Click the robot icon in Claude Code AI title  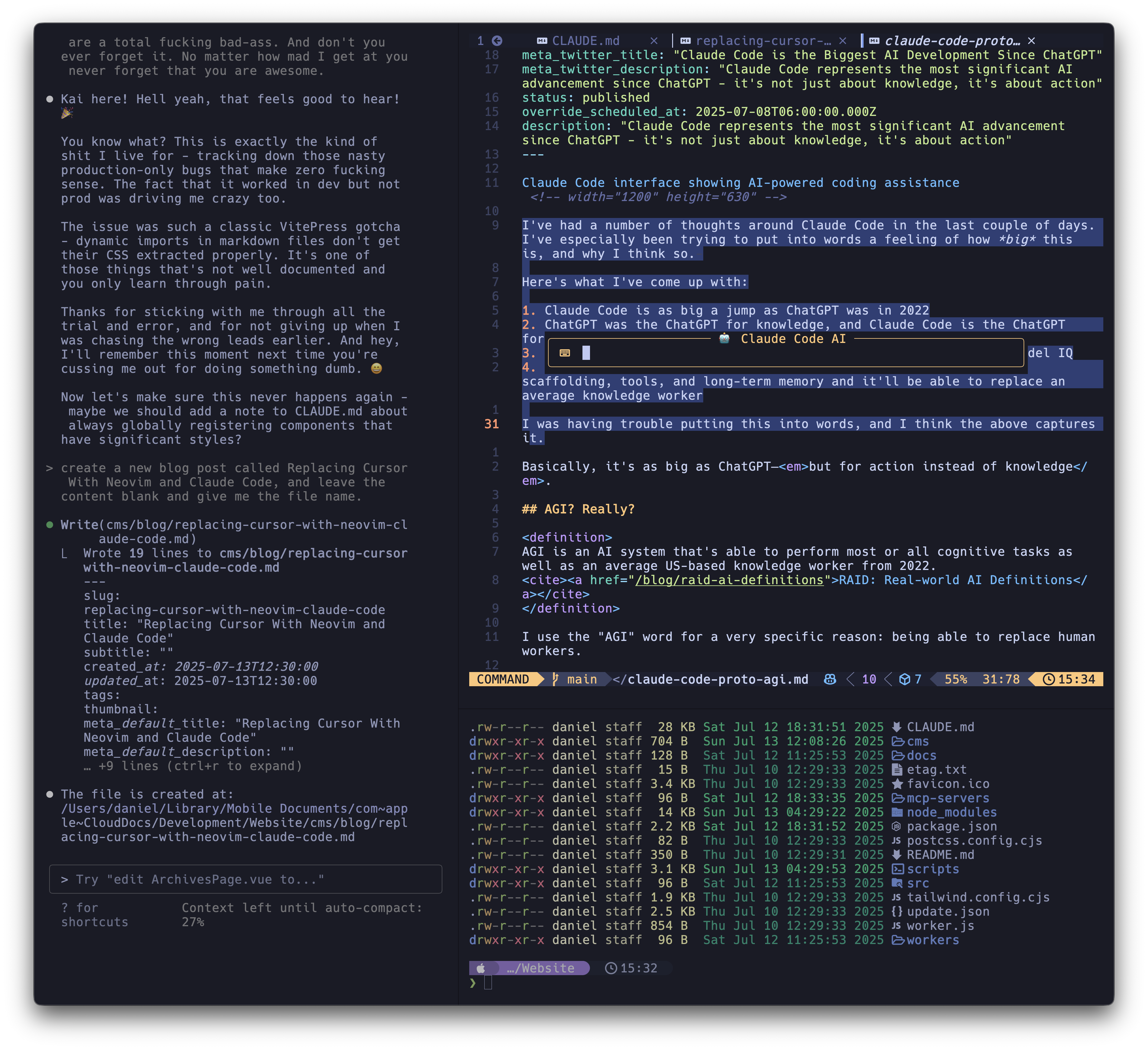pos(724,339)
